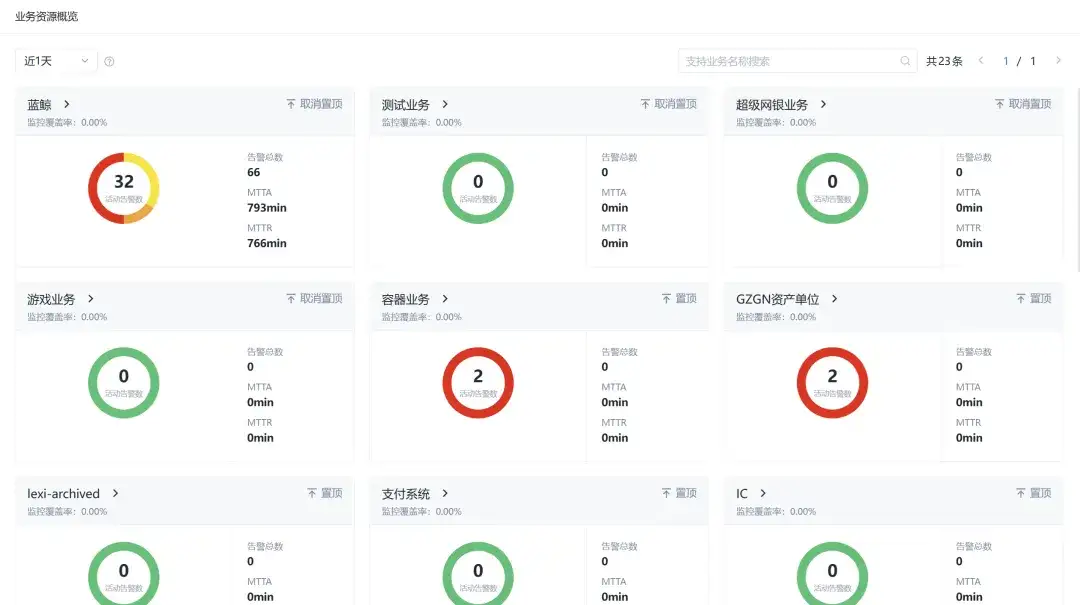The width and height of the screenshot is (1080, 605).
Task: Open the 蓝鲸 business title
Action: point(39,105)
